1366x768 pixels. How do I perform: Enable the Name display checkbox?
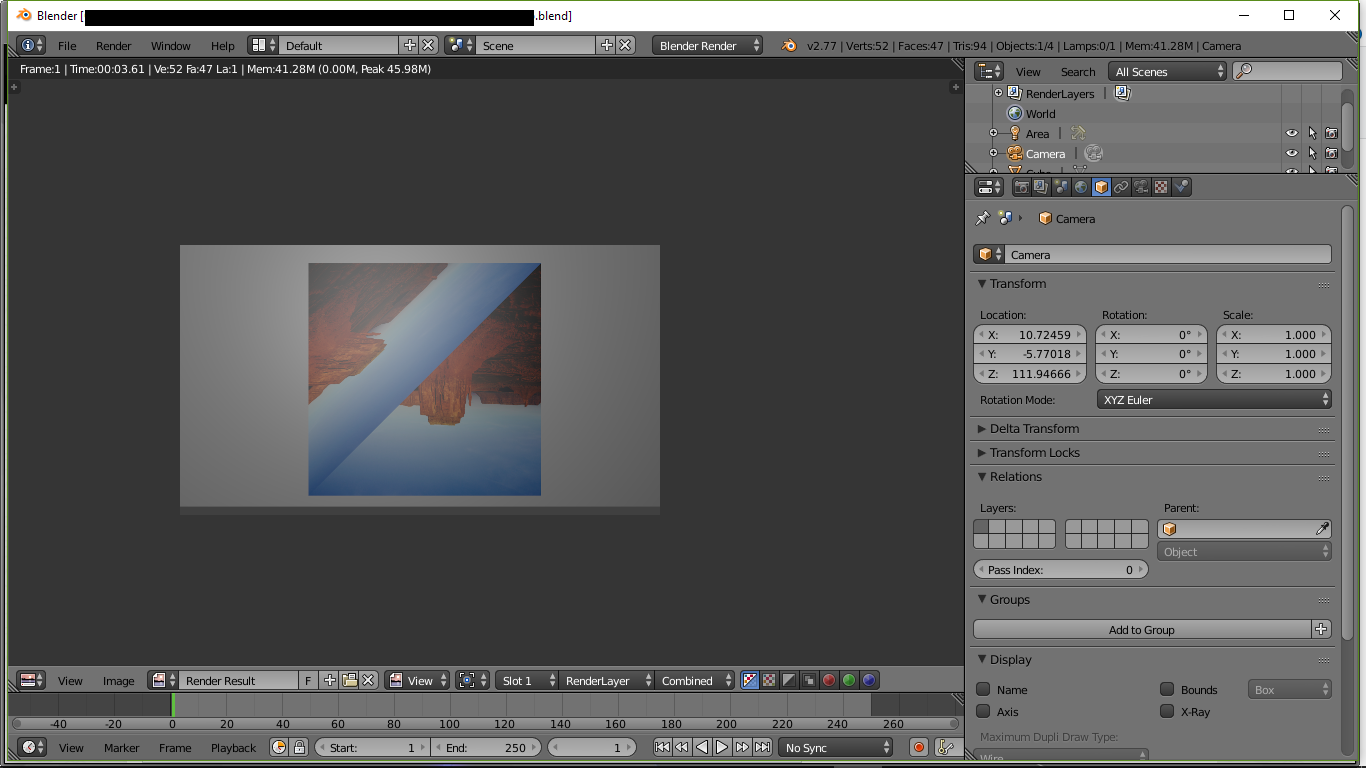point(983,689)
